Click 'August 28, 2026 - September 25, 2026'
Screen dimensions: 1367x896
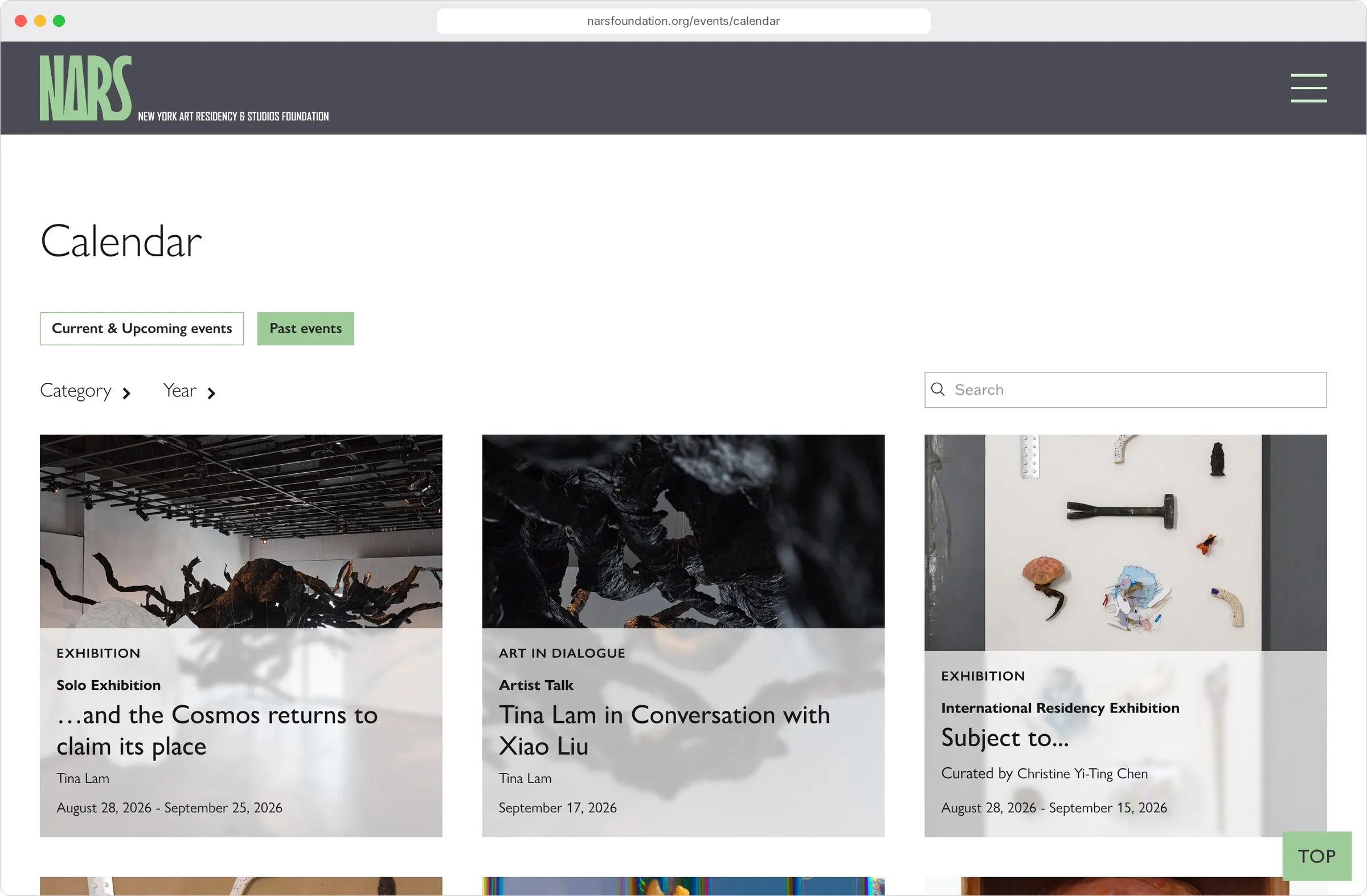point(169,808)
